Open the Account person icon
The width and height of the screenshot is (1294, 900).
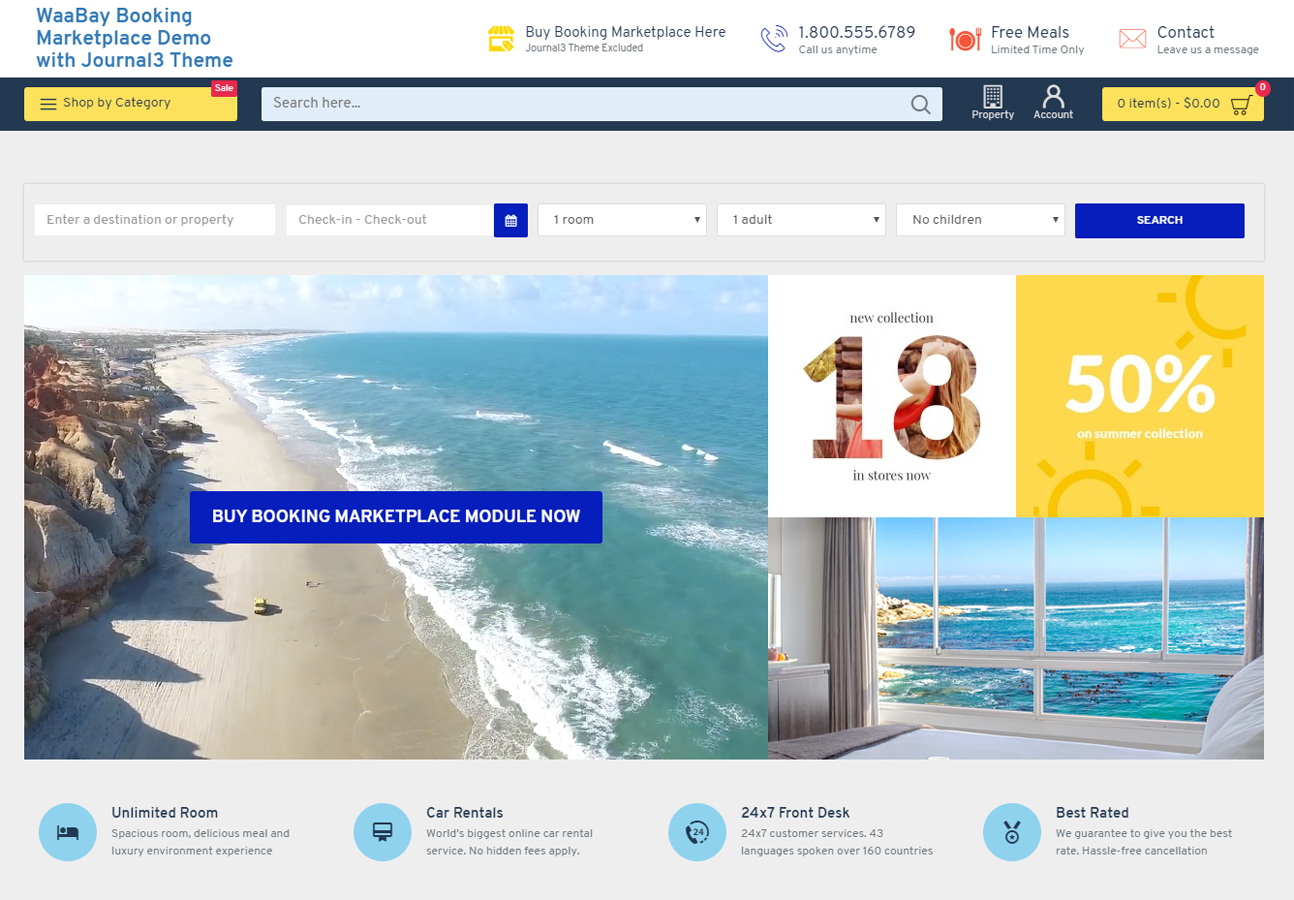(x=1053, y=96)
